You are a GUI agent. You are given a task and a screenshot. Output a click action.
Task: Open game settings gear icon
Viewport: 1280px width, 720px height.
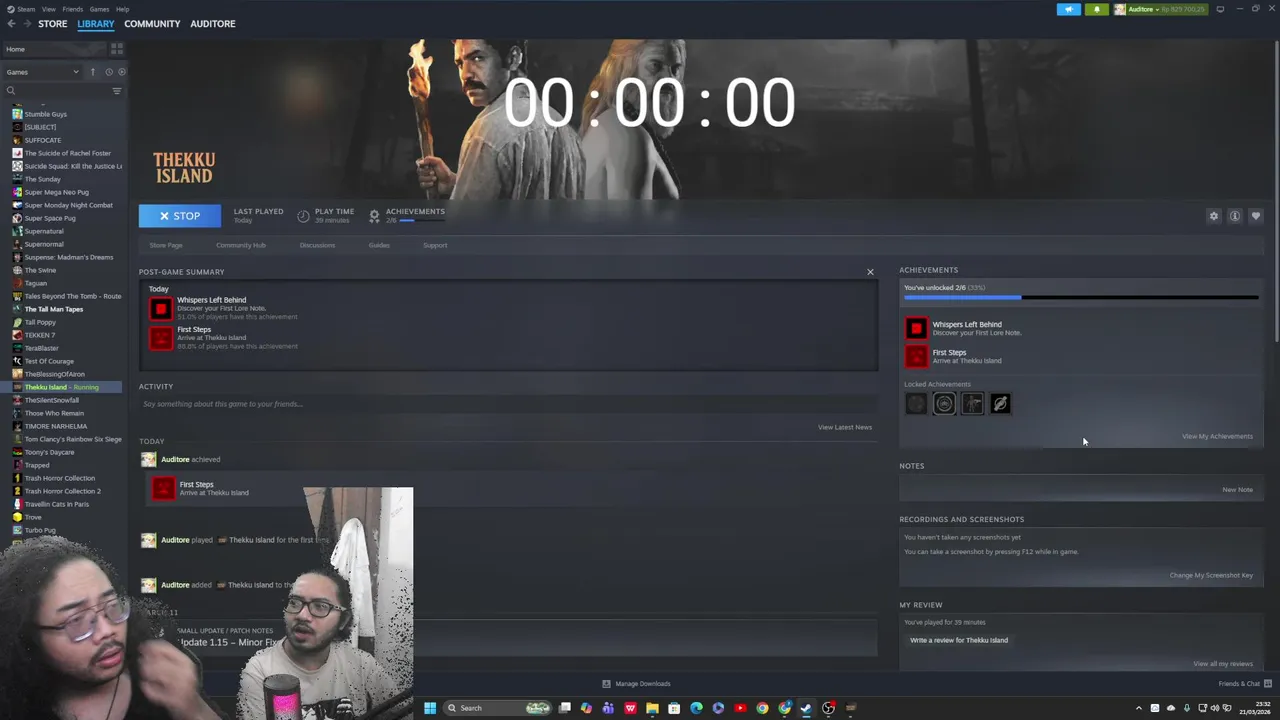[x=1214, y=216]
